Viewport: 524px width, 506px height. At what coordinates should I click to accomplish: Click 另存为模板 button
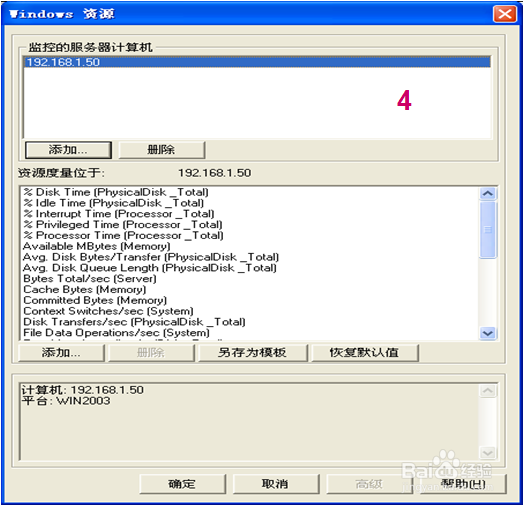253,353
